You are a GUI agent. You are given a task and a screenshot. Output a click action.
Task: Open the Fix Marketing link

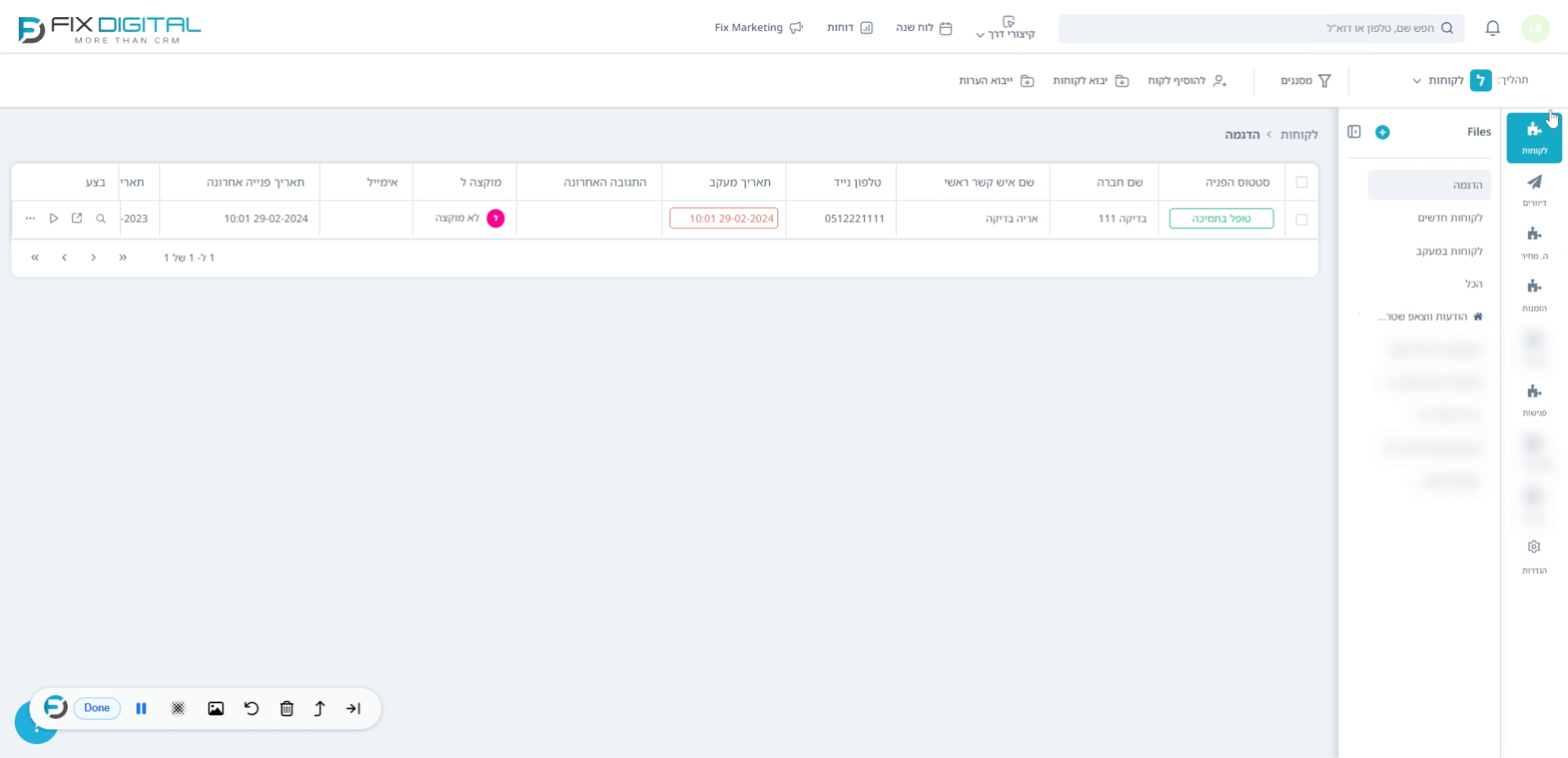tap(759, 28)
